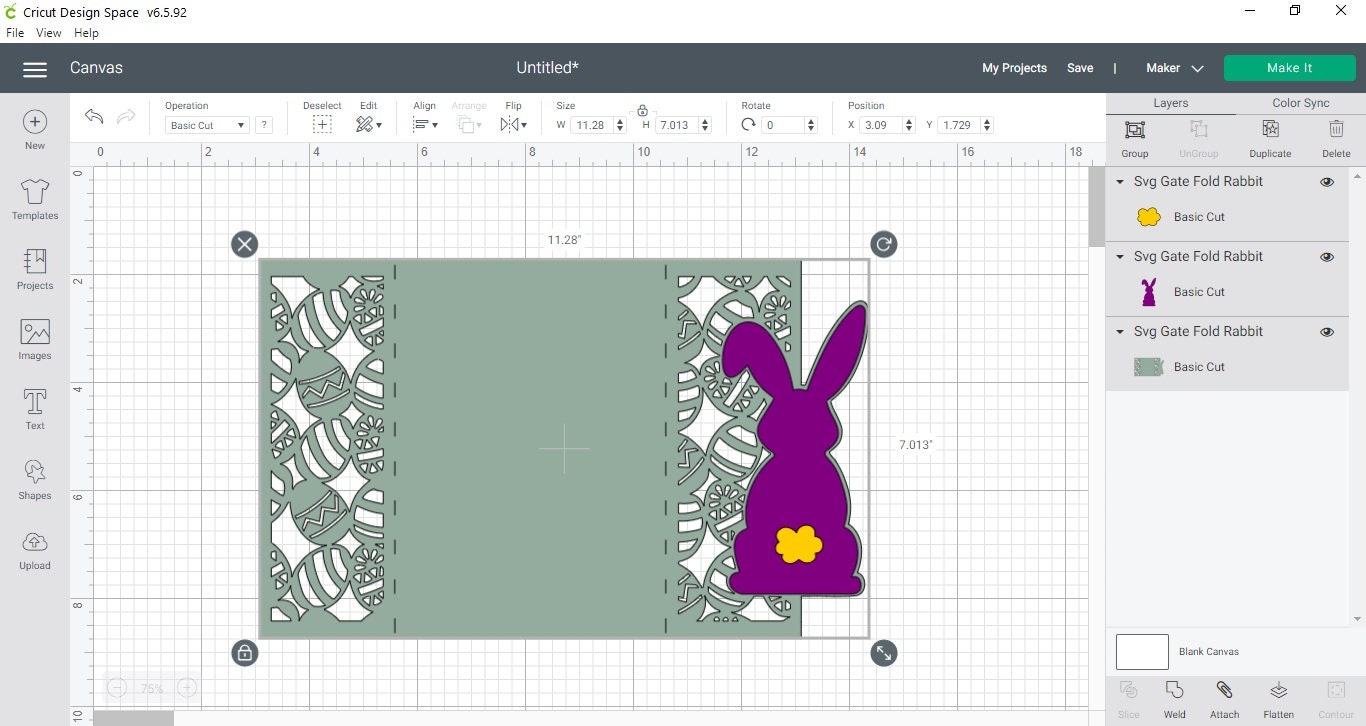Switch to the Color Sync tab
This screenshot has width=1366, height=726.
coord(1301,103)
